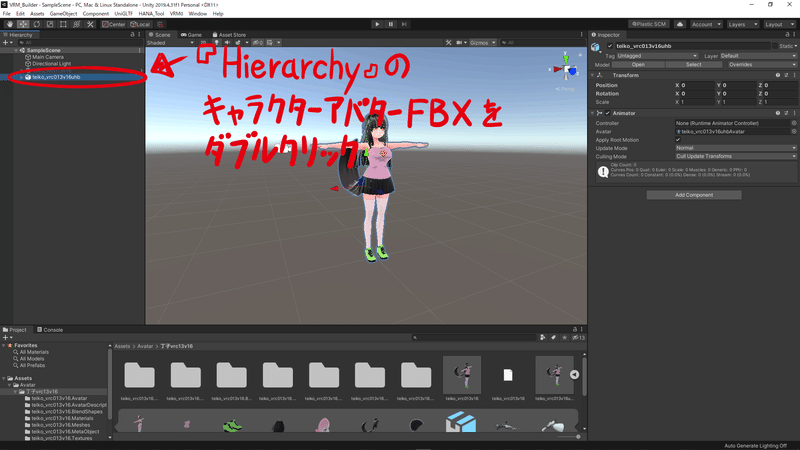Screen dimensions: 800x450
Task: Open the Gizmos dropdown
Action: (482, 43)
